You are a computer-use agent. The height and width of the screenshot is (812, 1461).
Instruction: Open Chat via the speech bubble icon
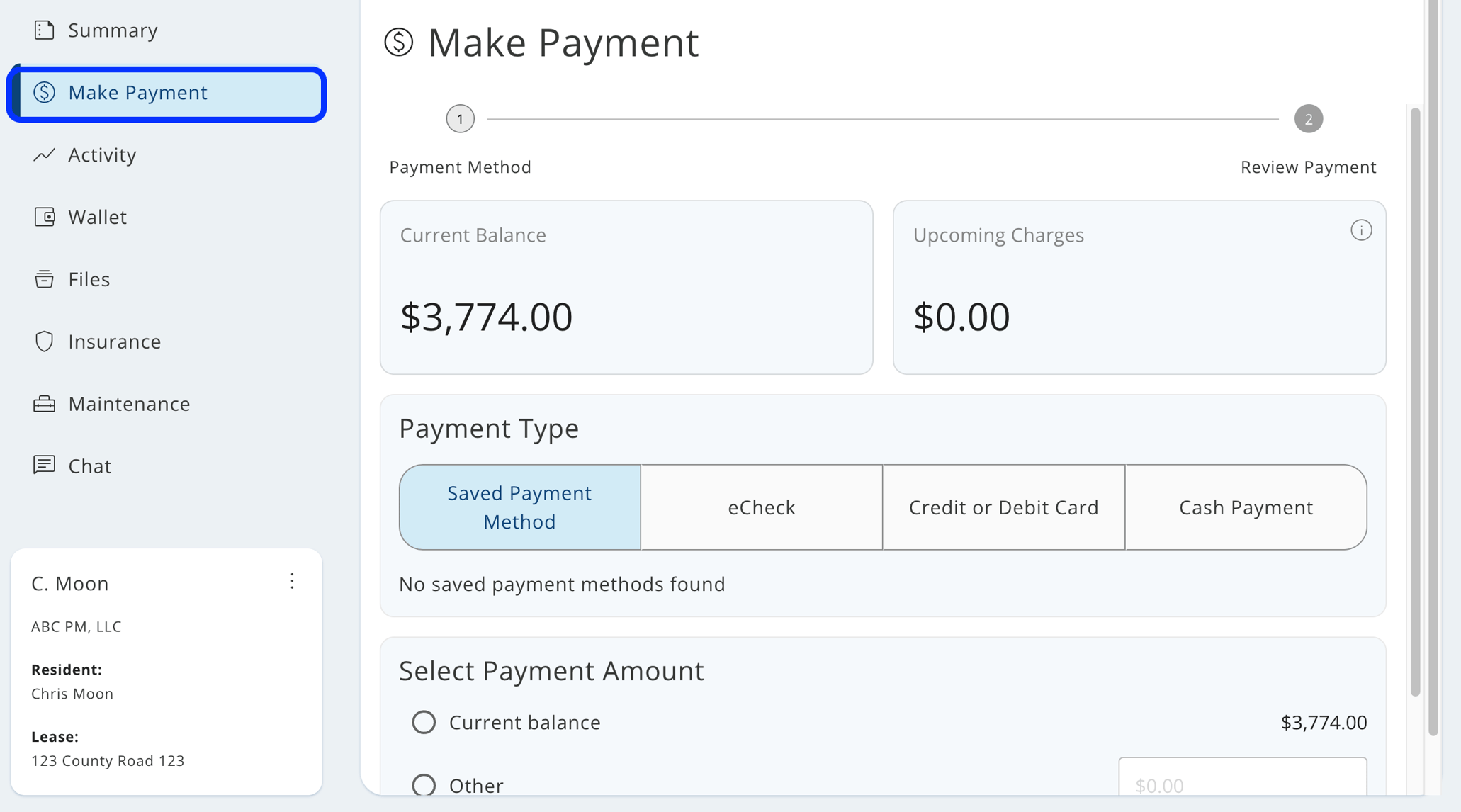coord(44,465)
